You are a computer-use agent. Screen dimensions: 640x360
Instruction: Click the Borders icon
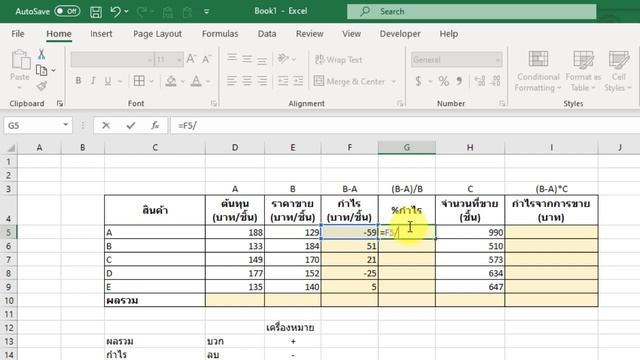tap(139, 81)
